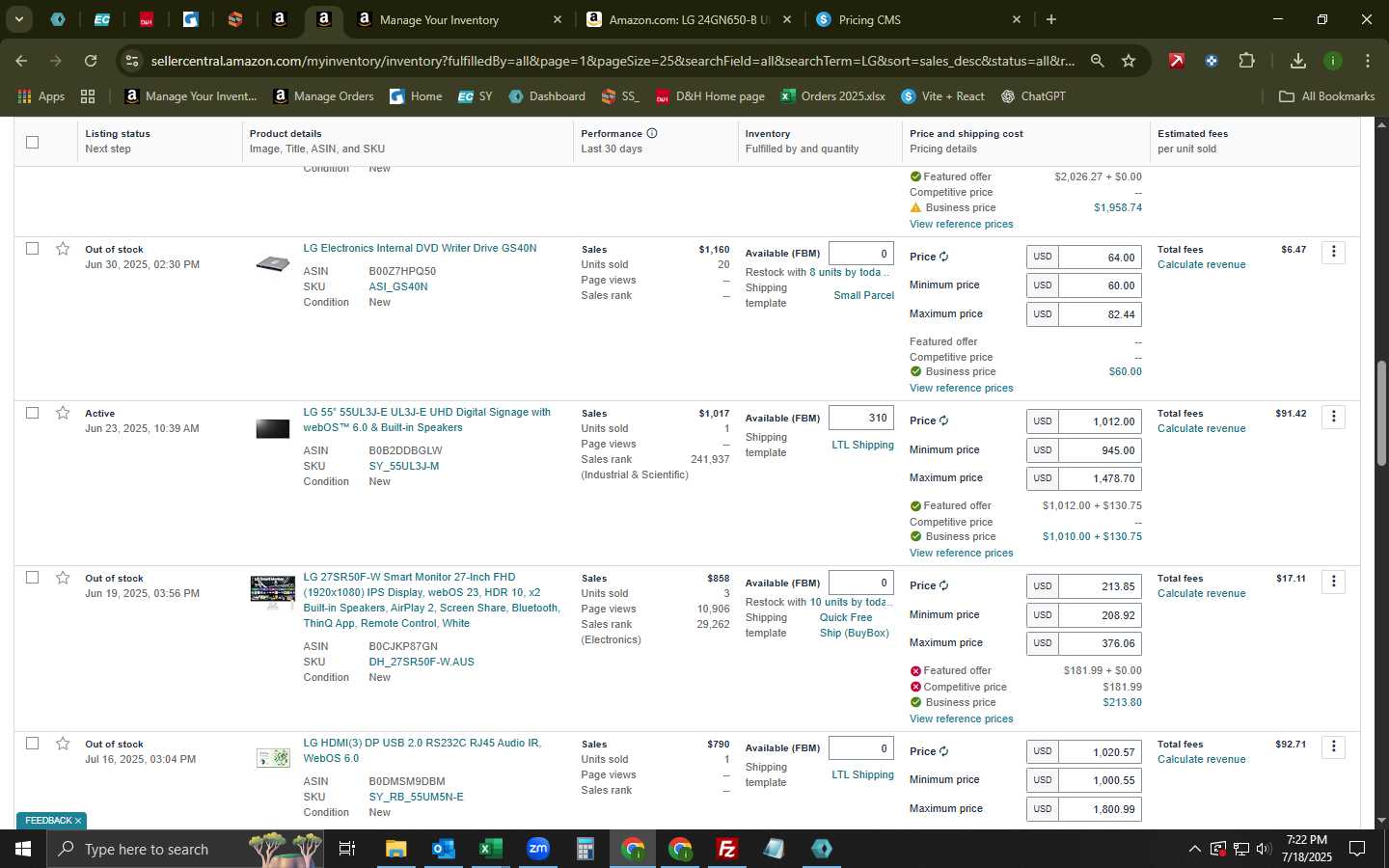Click price sync icon for 55UL3J-E row
Screen dimensions: 1389x868
pos(943,420)
